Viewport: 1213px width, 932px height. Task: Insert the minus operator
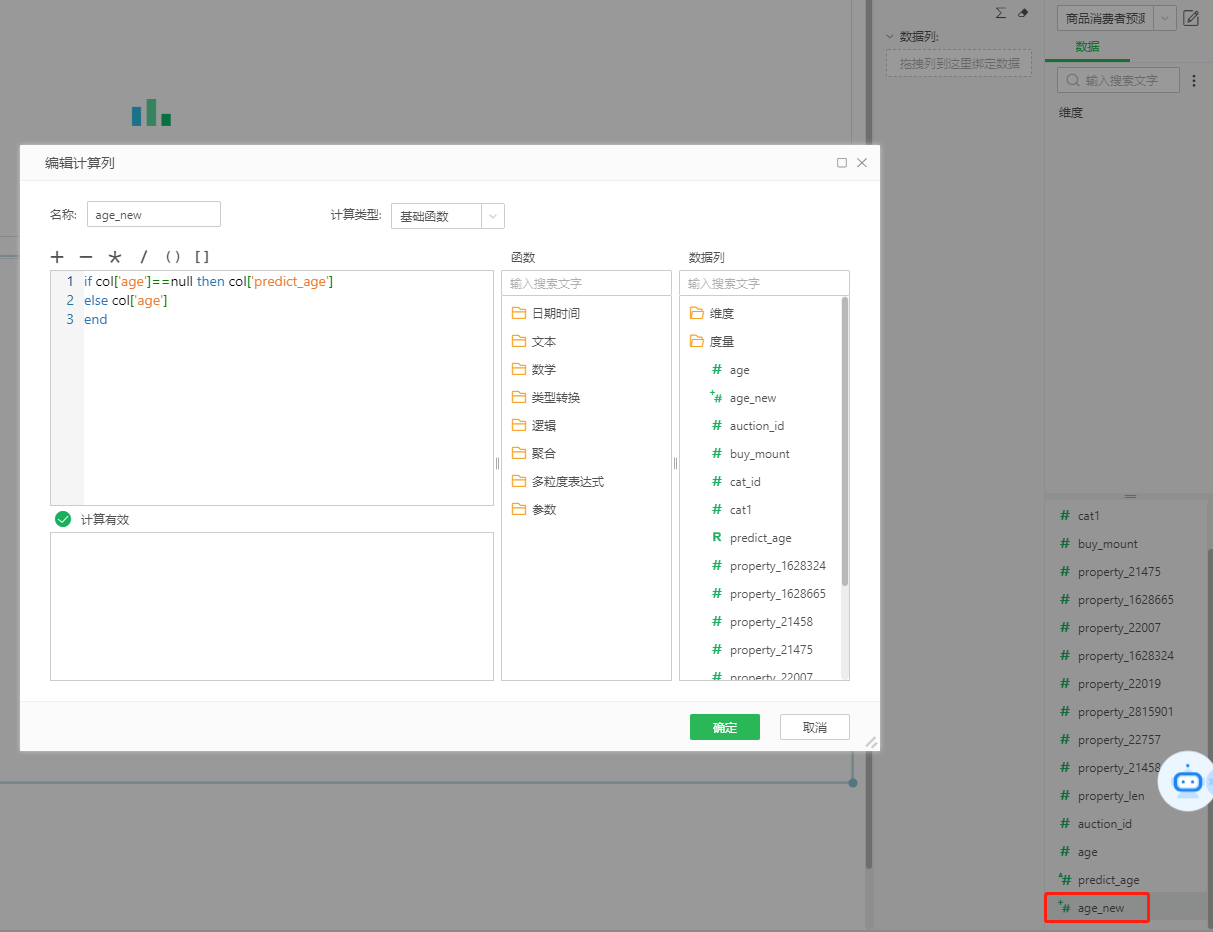[x=86, y=257]
